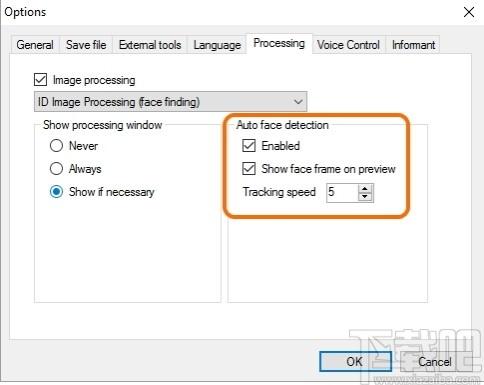The width and height of the screenshot is (484, 385).
Task: Increase Tracking speed with up arrow
Action: (x=365, y=188)
